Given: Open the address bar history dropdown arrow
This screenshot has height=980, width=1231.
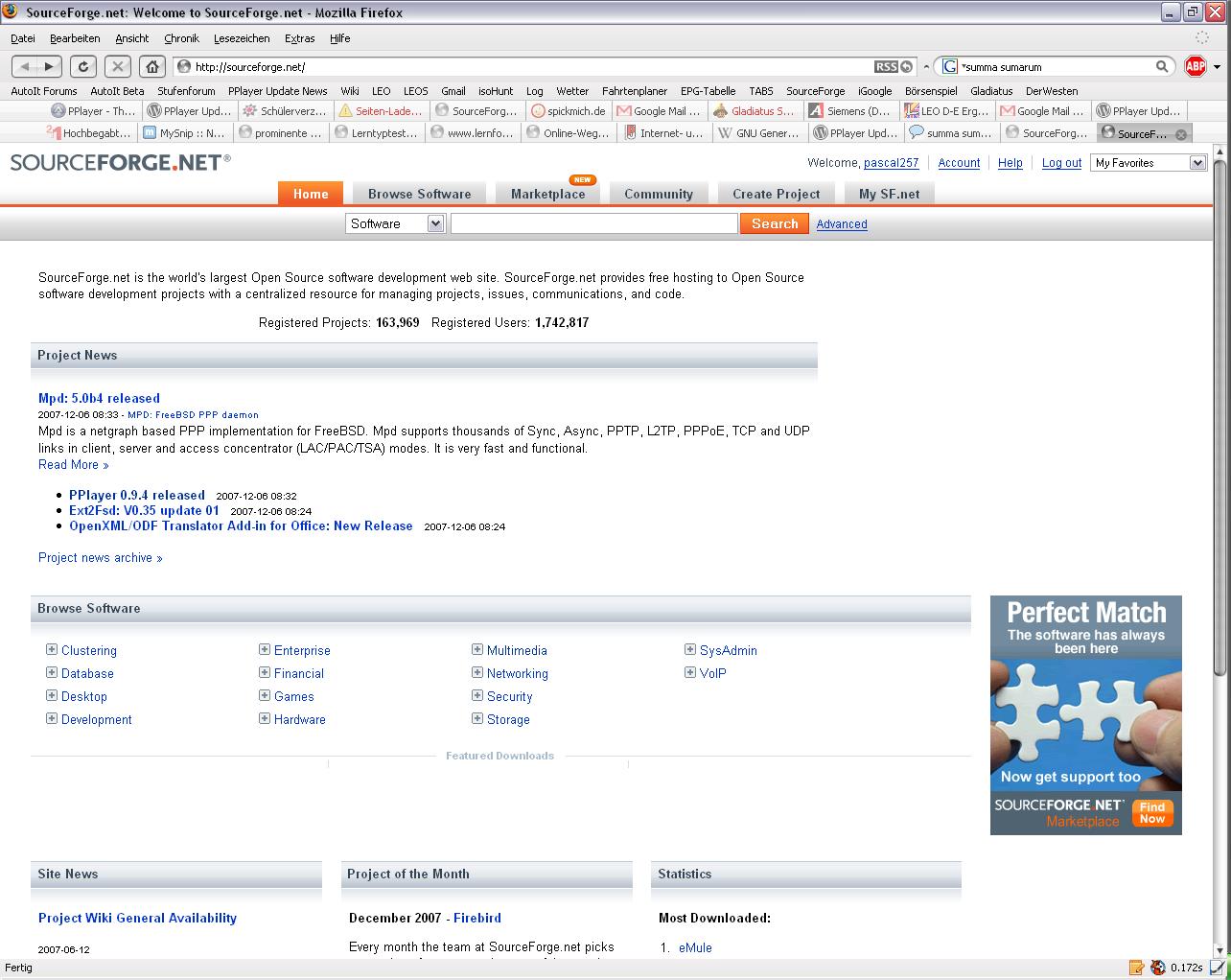Looking at the screenshot, I should [926, 66].
